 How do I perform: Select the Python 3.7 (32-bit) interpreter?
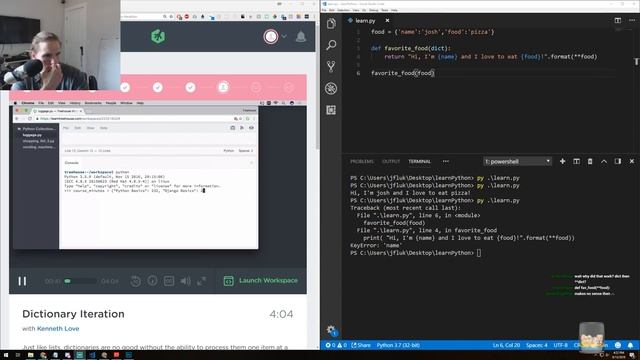pos(398,345)
